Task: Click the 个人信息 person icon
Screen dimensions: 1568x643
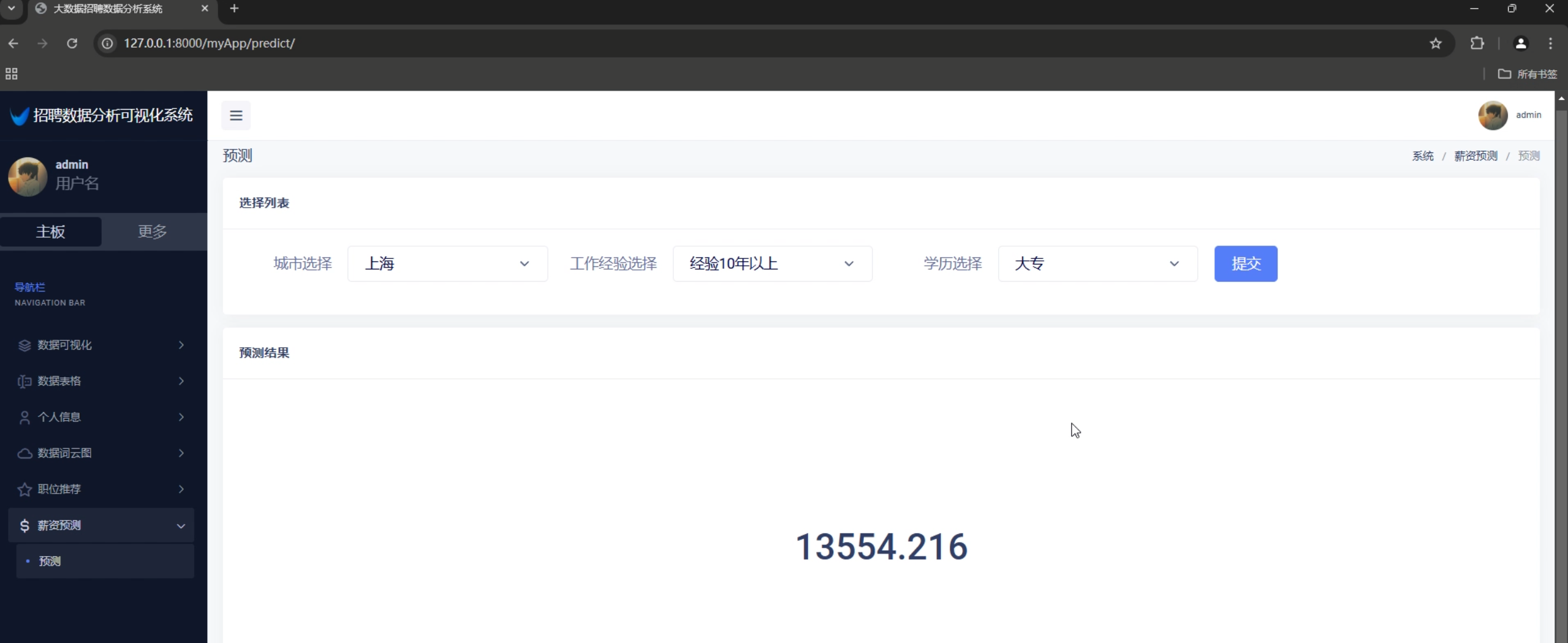Action: [25, 418]
